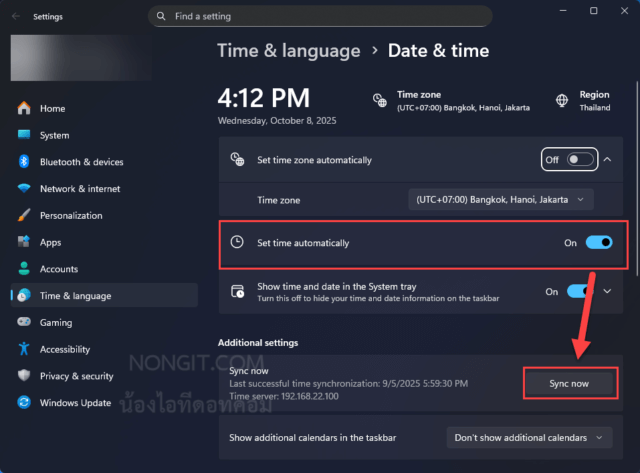Click the System monitor icon
The height and width of the screenshot is (473, 640).
(24, 135)
